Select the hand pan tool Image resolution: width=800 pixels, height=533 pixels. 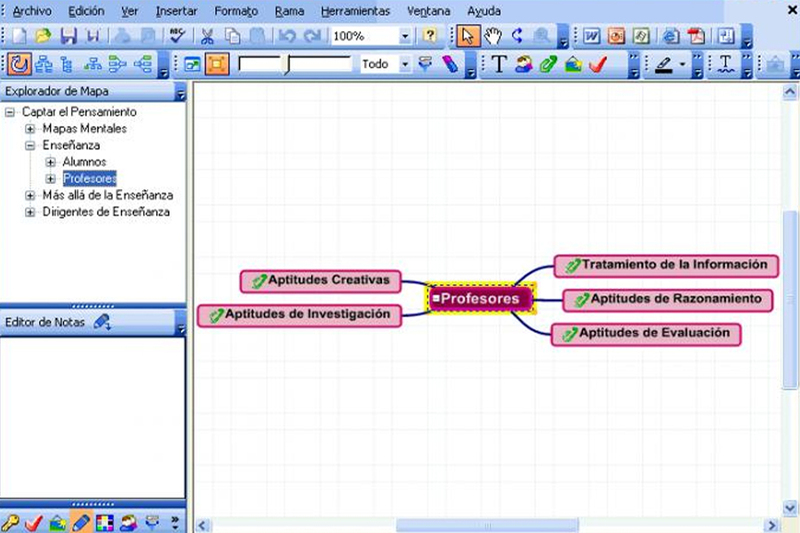(x=493, y=36)
